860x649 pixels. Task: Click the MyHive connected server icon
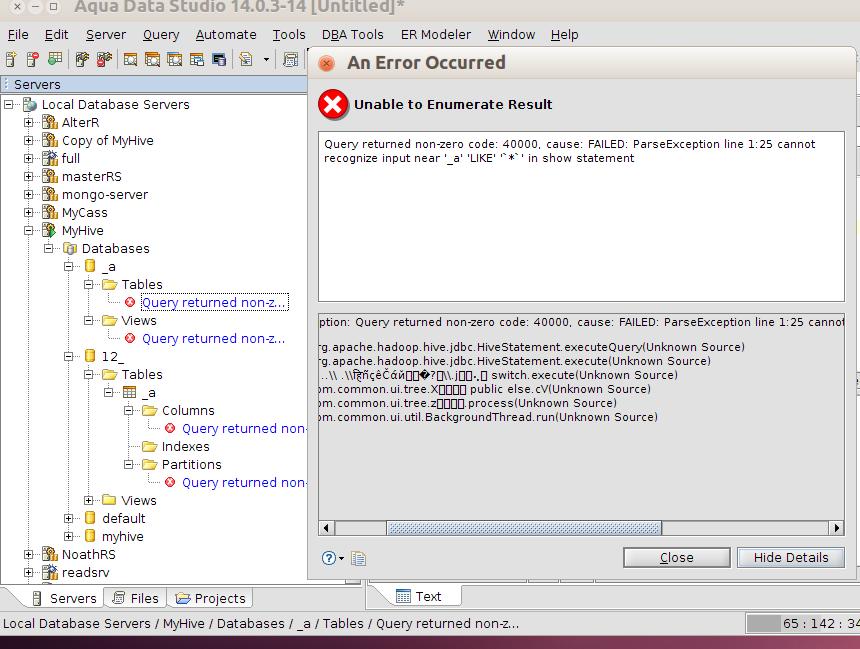point(49,230)
